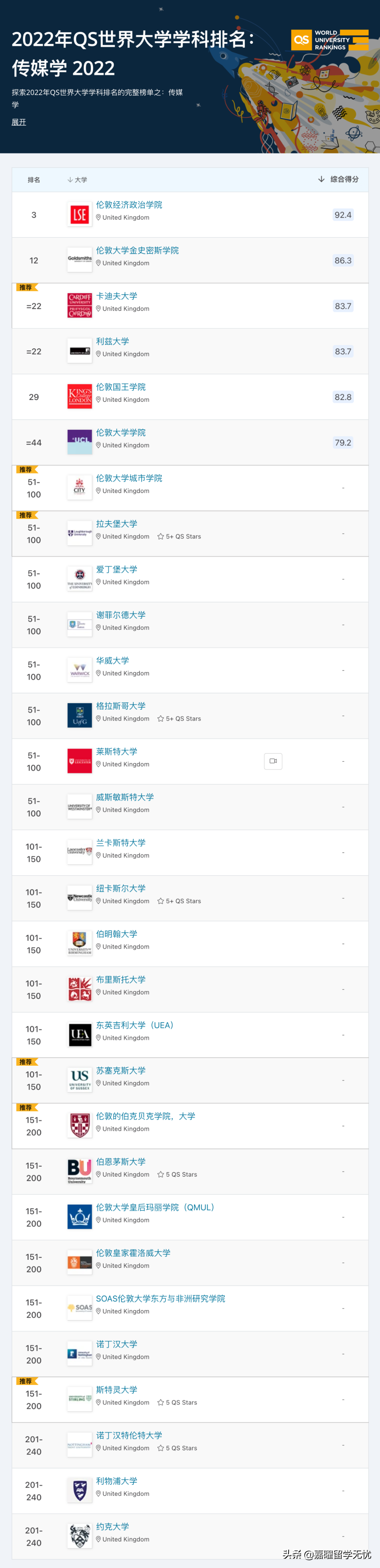Open the 爱丁堡大学 link
This screenshot has height=1568, width=380.
[x=116, y=570]
